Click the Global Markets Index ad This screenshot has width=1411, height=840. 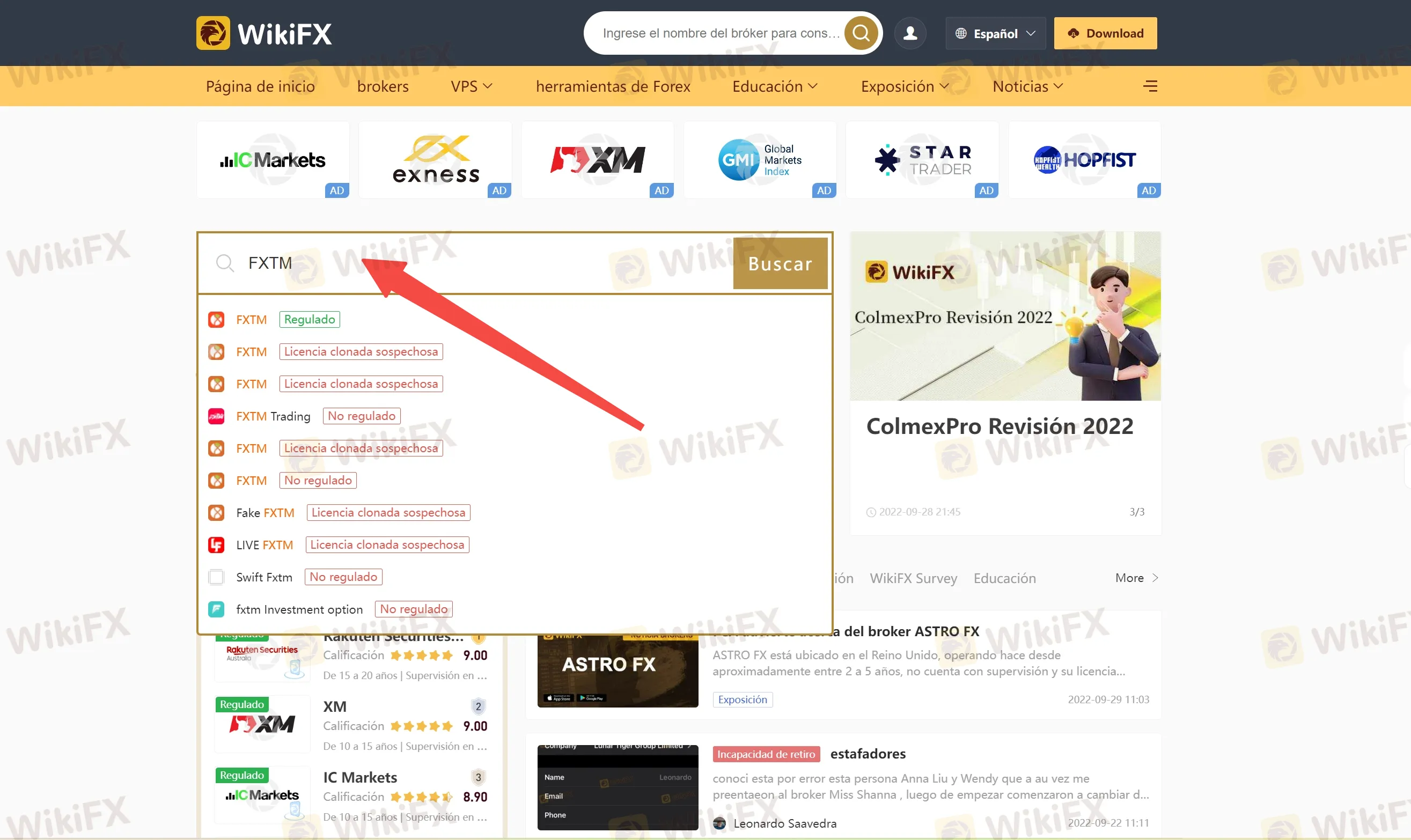(760, 160)
